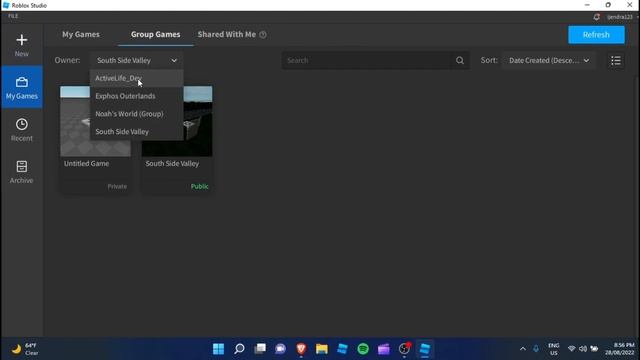This screenshot has height=360, width=640.
Task: Open the Sort by Date Created dropdown
Action: click(549, 60)
